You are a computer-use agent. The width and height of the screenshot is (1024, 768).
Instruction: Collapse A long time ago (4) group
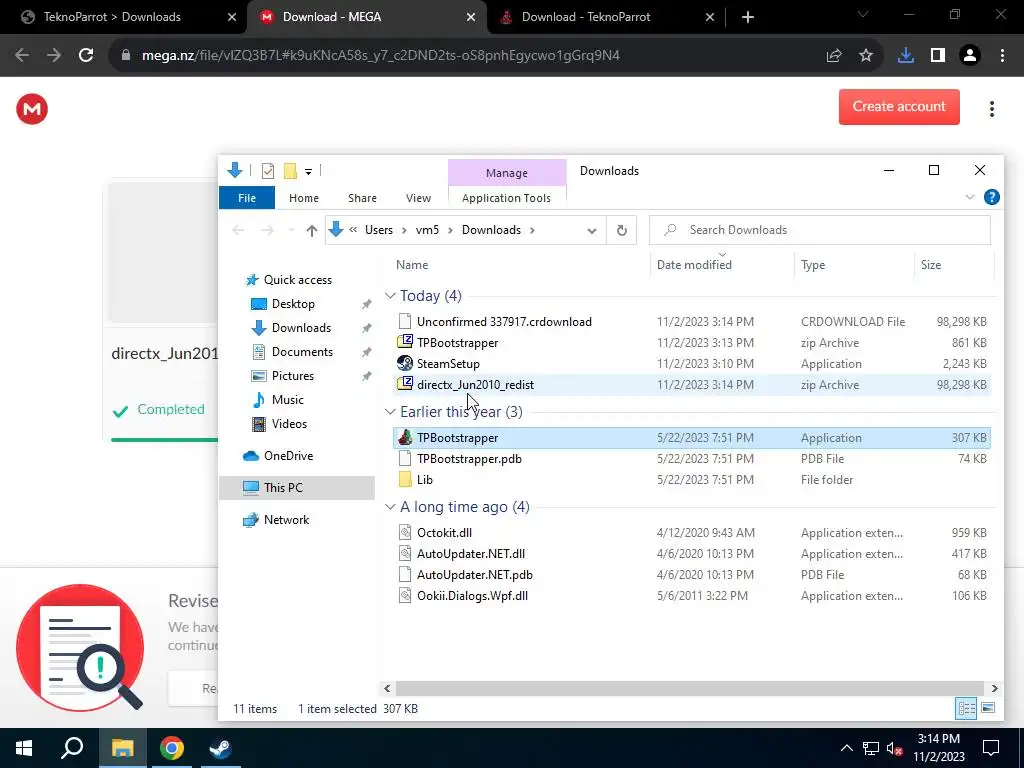(391, 507)
